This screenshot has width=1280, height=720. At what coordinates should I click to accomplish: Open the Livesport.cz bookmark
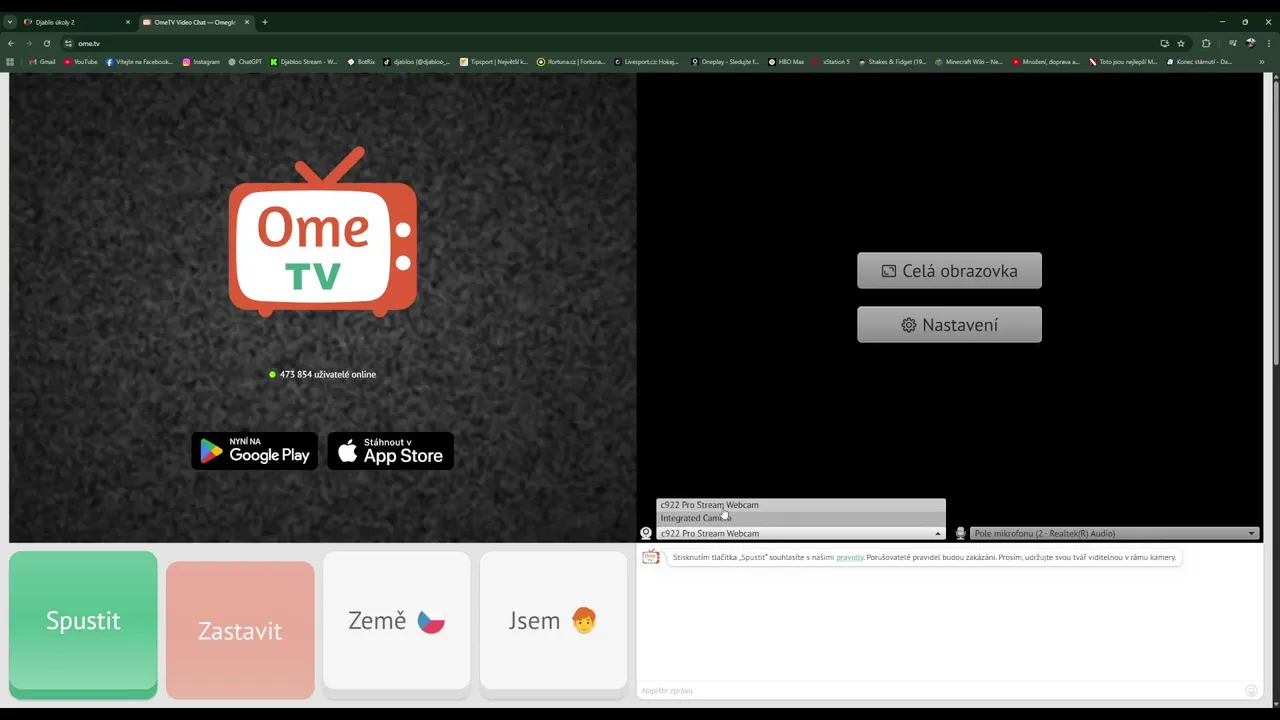(x=647, y=62)
